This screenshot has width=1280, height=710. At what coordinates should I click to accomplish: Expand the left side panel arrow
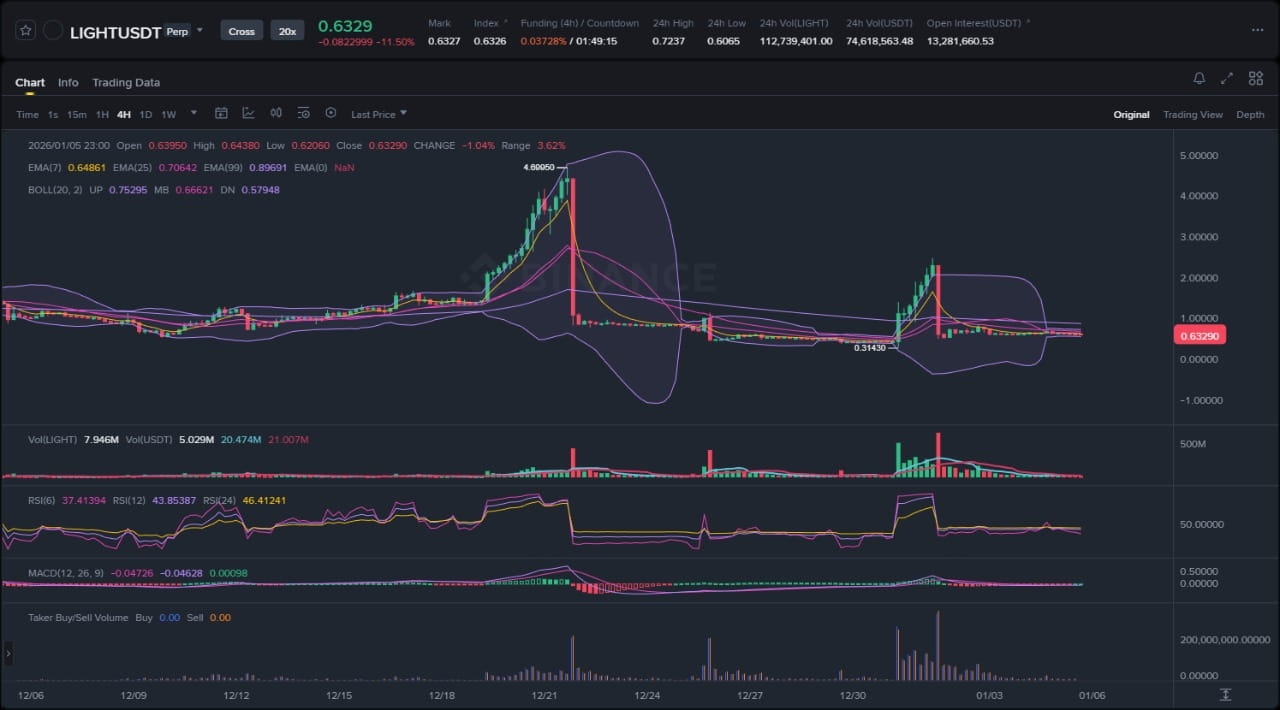click(8, 654)
